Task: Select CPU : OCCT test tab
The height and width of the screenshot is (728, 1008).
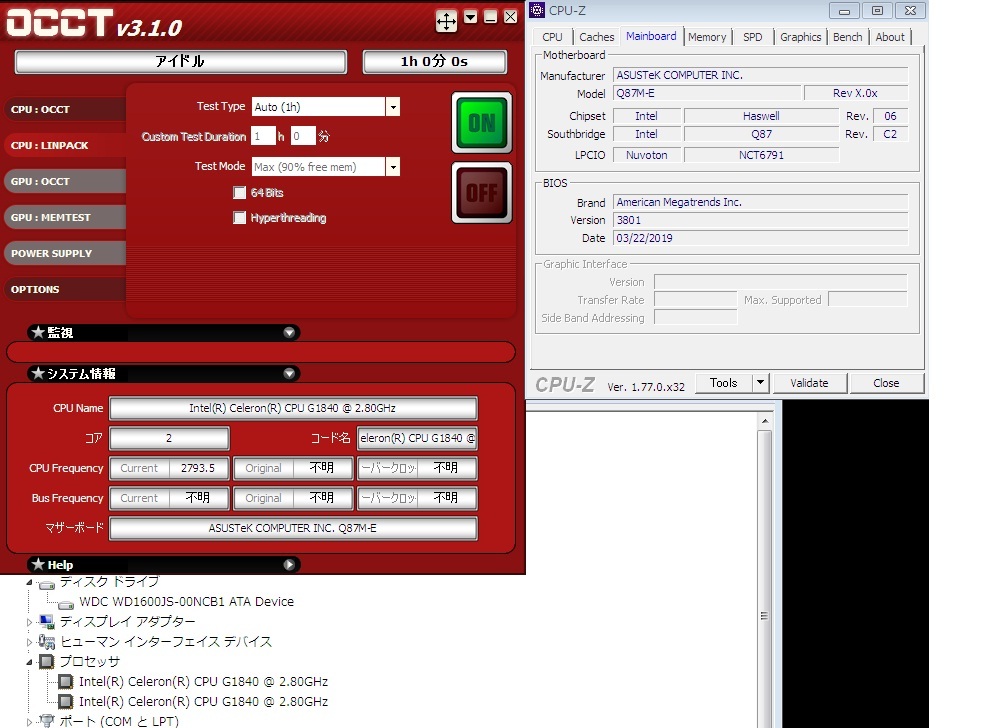Action: pos(64,109)
